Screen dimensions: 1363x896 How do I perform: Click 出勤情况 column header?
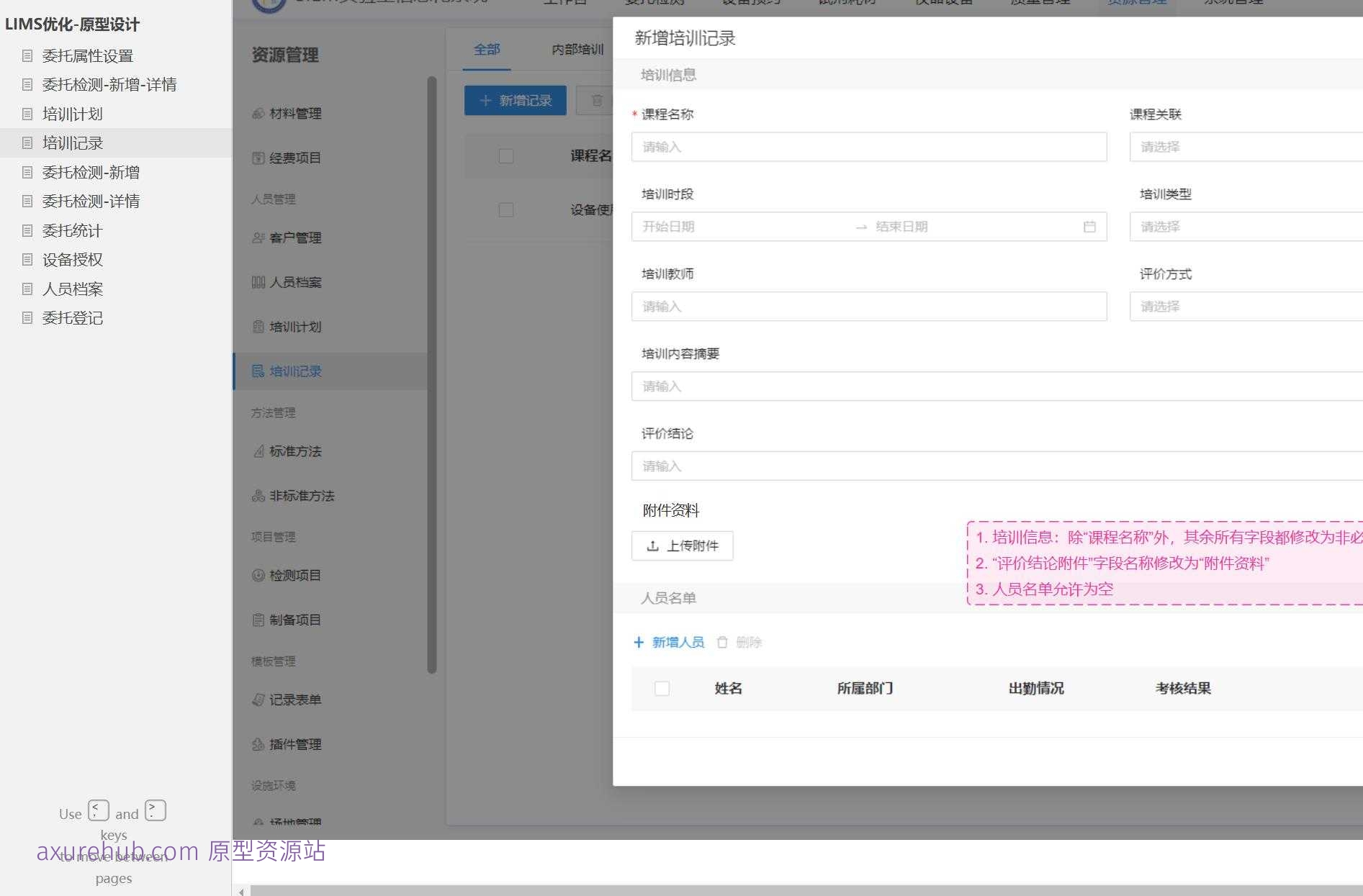[1036, 689]
